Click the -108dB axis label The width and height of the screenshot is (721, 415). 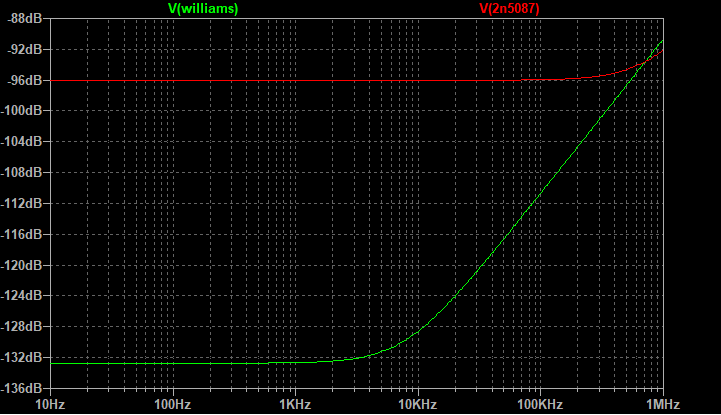click(x=22, y=172)
